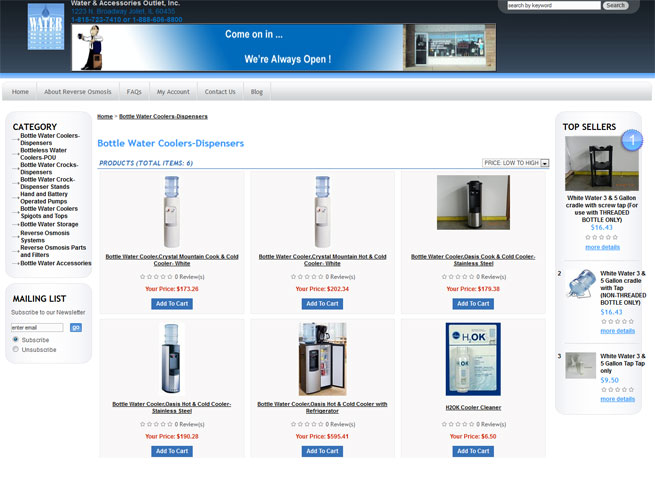
Task: Select Bottle Water Coolers Spigots and Tops category
Action: (x=49, y=212)
